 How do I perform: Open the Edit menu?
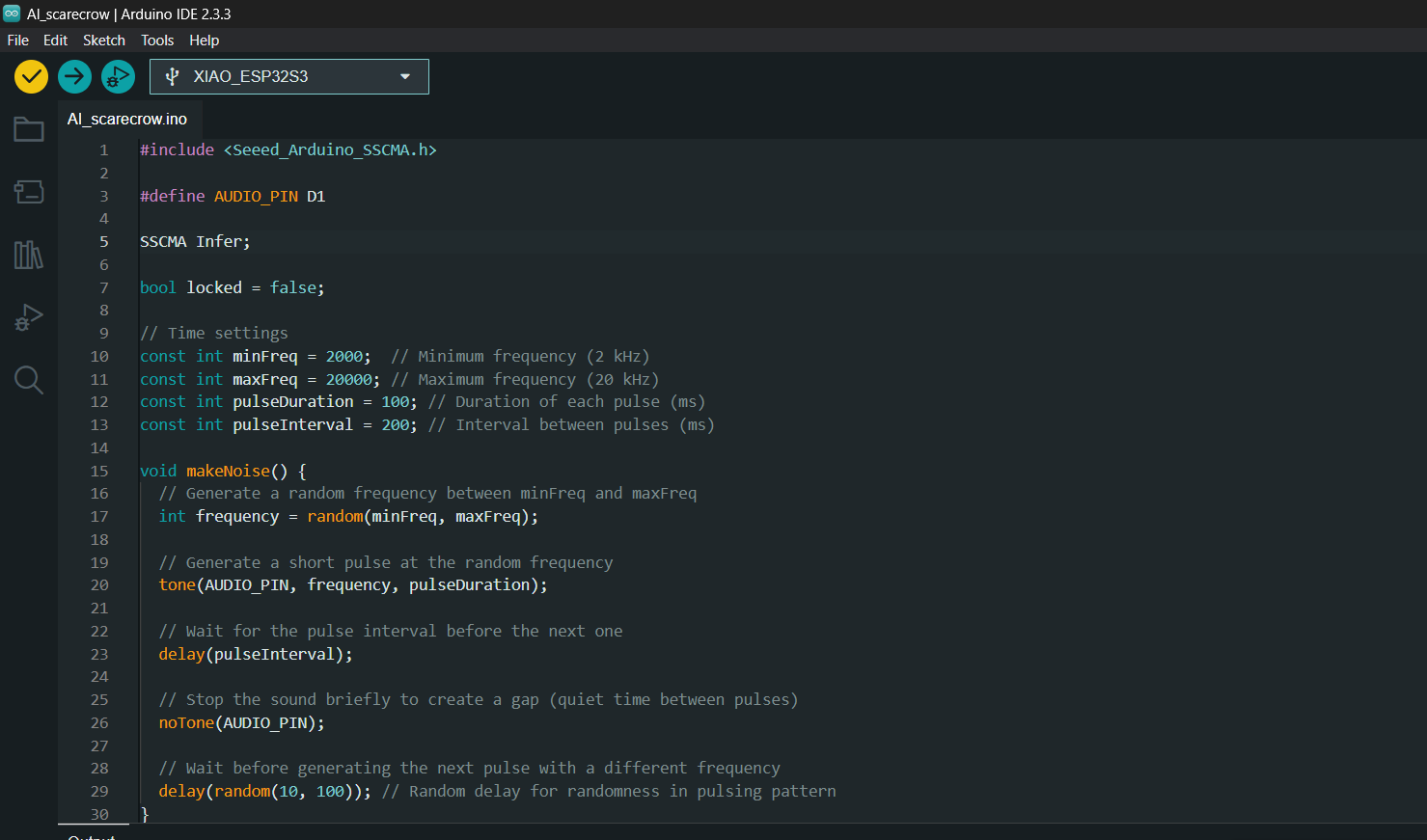coord(55,40)
